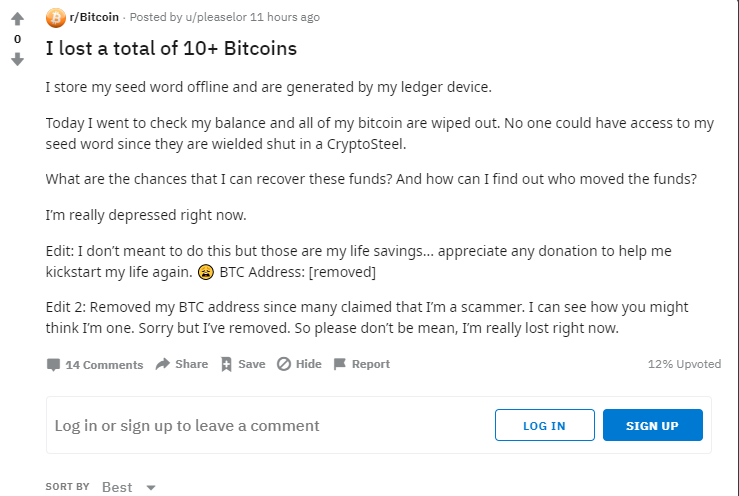
Task: Click the '12% Upvoted' label
Action: pyautogui.click(x=684, y=364)
